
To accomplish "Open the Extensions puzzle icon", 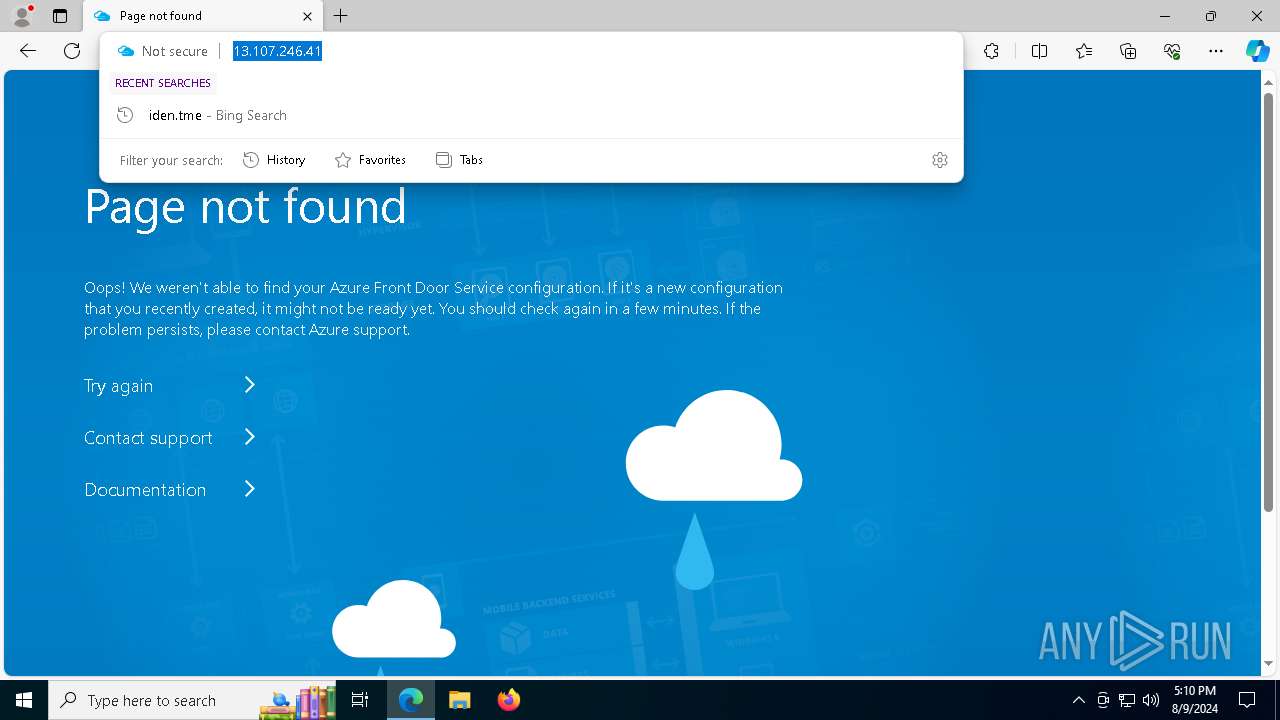I will pos(991,51).
